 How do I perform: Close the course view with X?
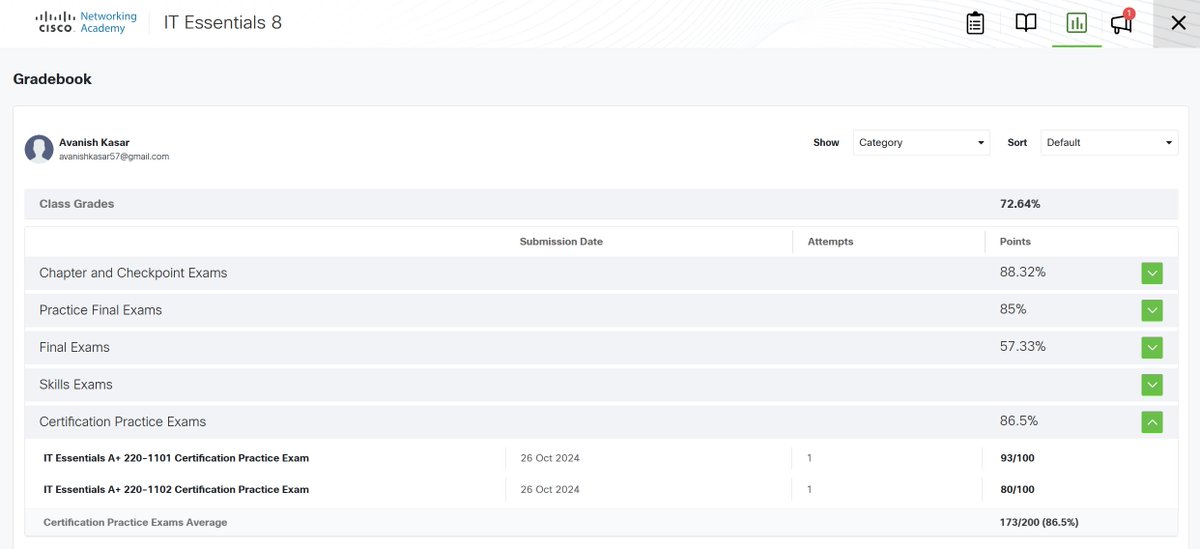[1177, 23]
